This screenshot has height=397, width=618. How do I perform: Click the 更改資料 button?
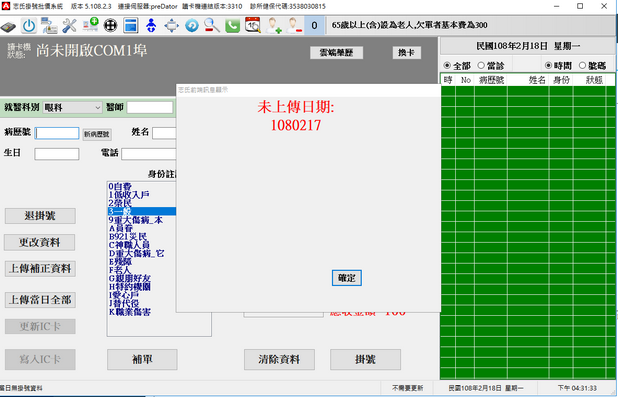(40, 242)
